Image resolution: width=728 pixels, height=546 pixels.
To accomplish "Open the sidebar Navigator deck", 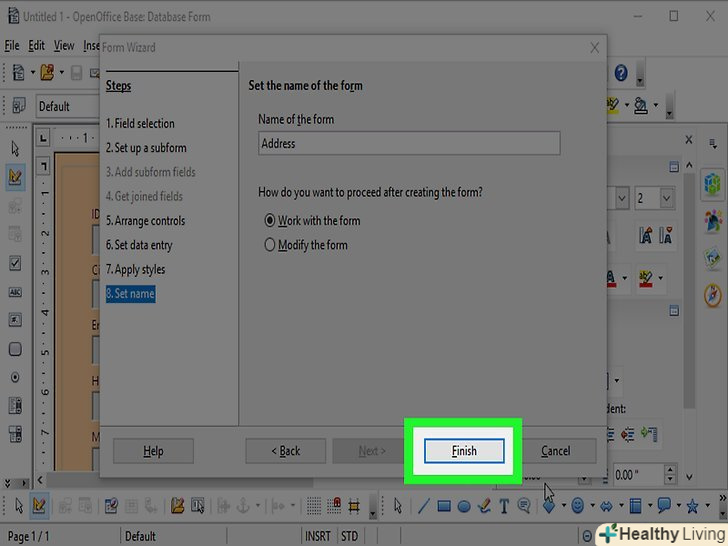I will coord(713,295).
